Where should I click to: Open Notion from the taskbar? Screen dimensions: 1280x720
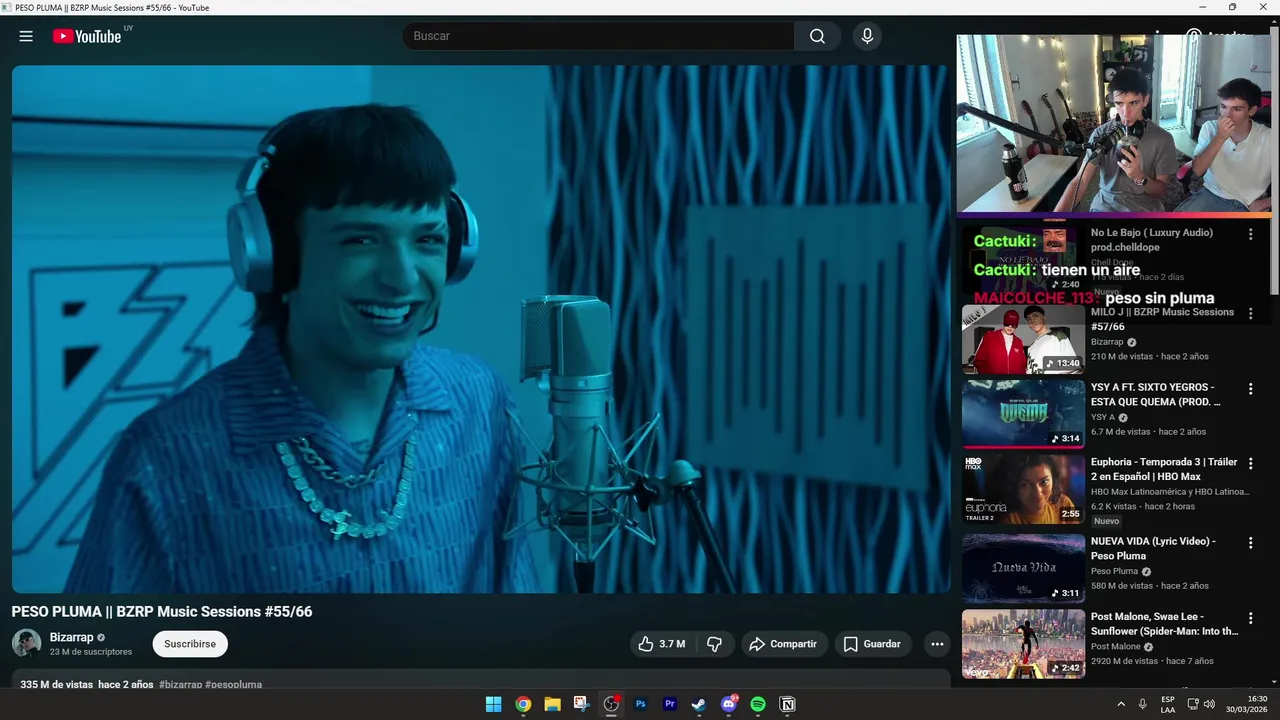787,704
